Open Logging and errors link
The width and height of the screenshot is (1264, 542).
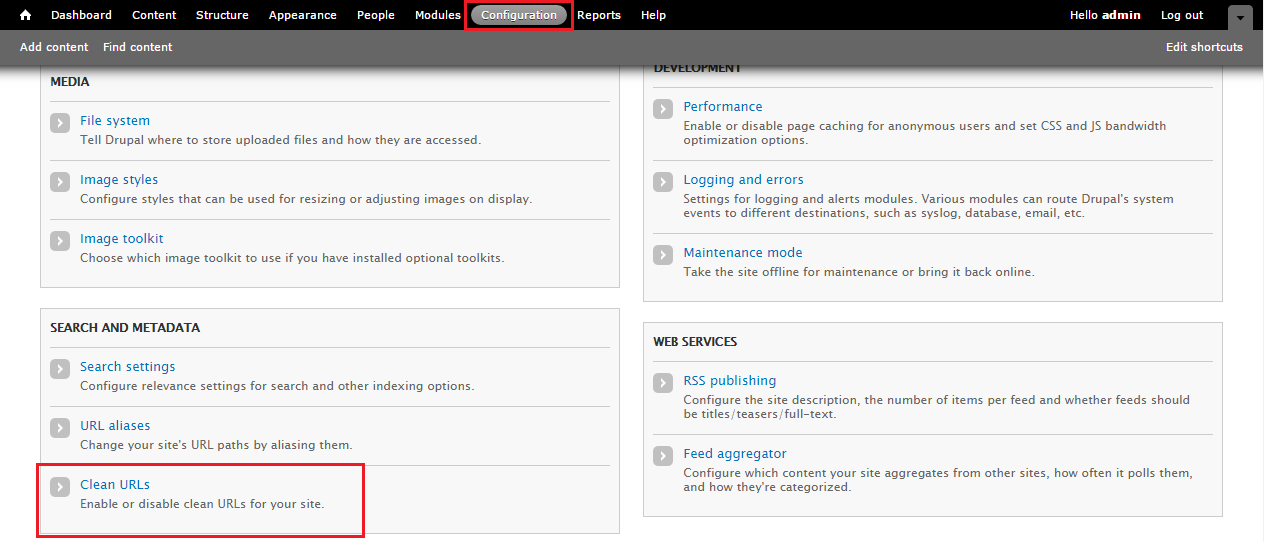pyautogui.click(x=744, y=180)
